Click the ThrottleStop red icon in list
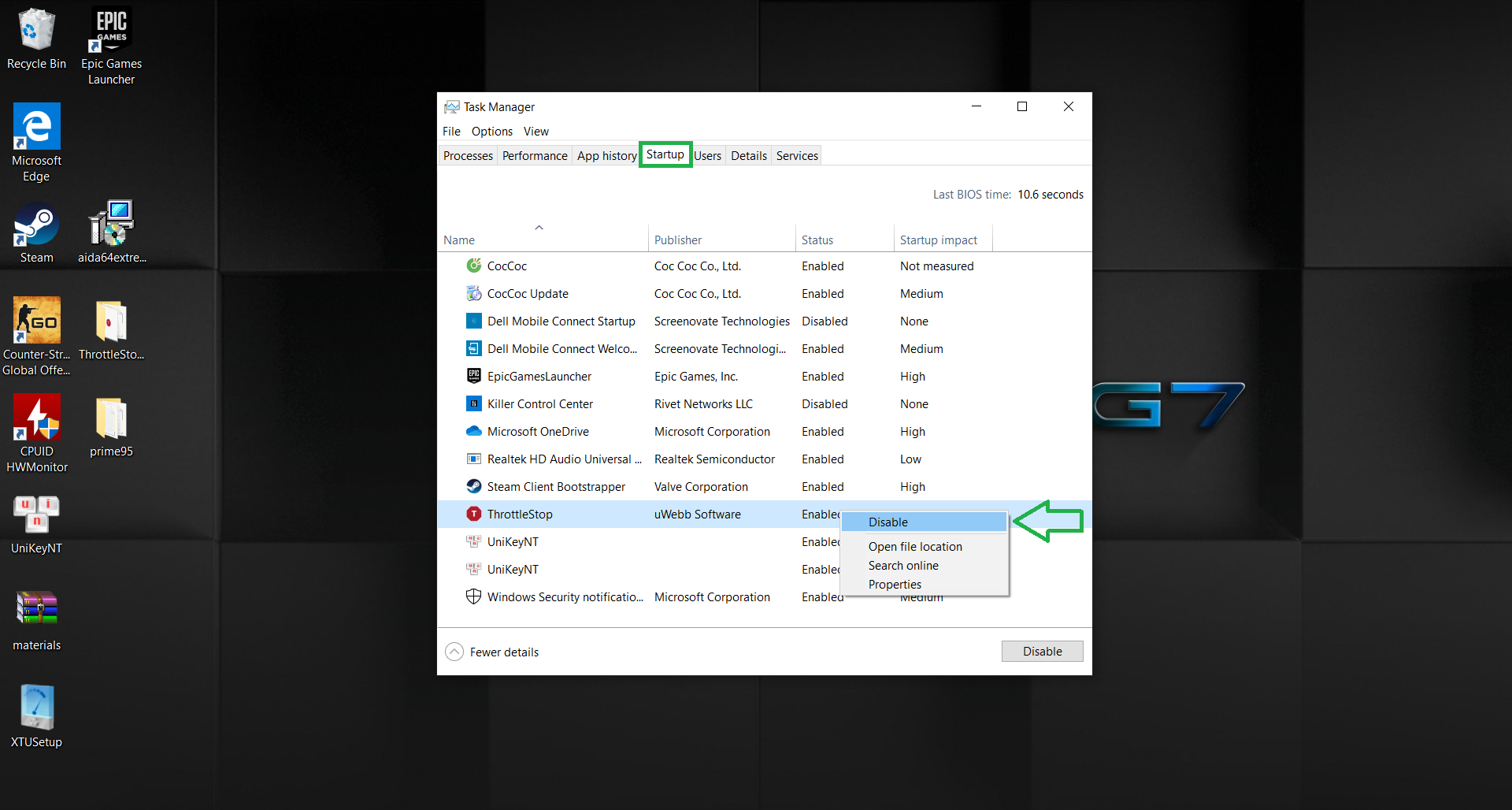 (474, 514)
